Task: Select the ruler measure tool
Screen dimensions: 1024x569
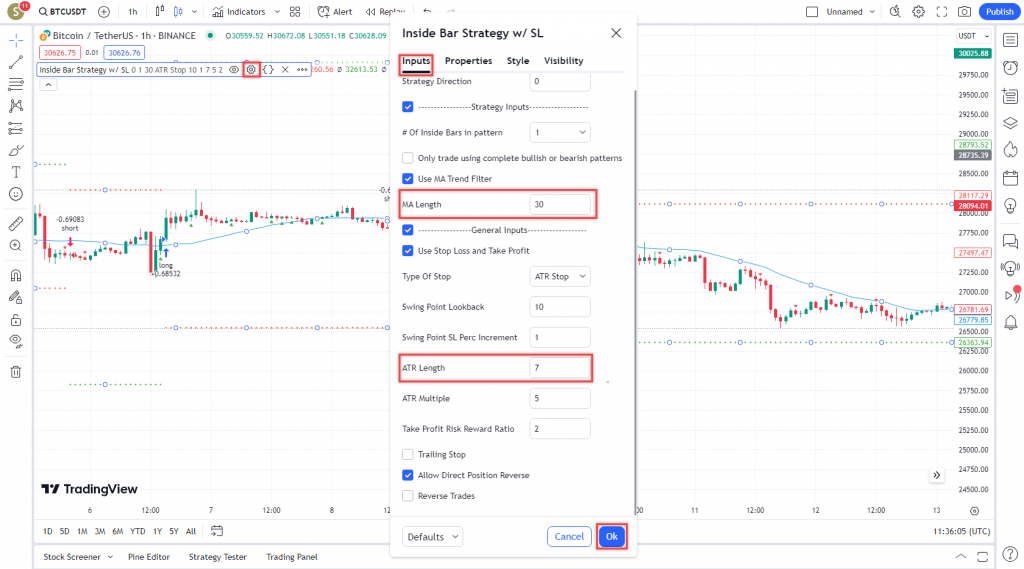Action: (16, 223)
